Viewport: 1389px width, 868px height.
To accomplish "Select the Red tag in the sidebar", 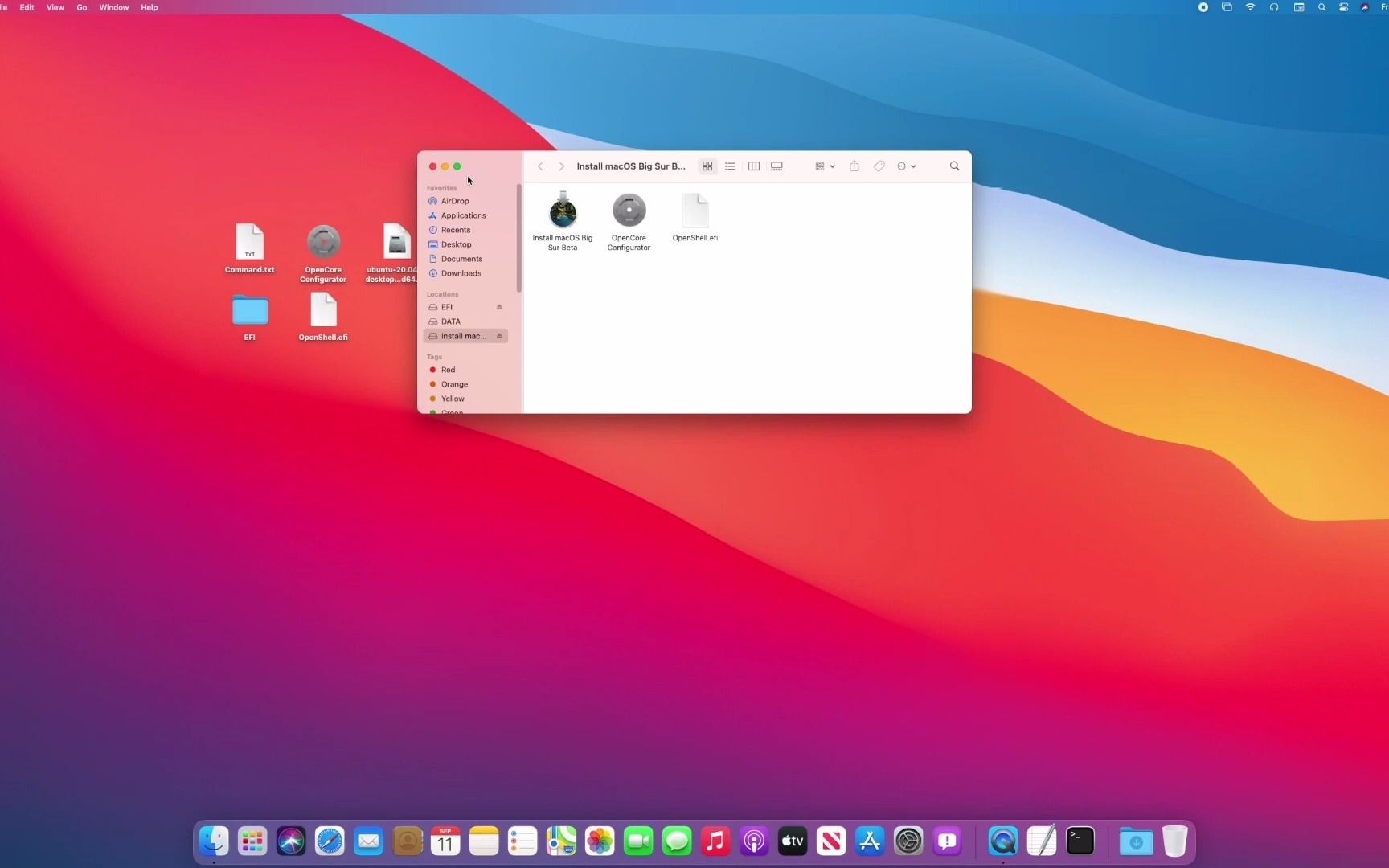I will (447, 370).
